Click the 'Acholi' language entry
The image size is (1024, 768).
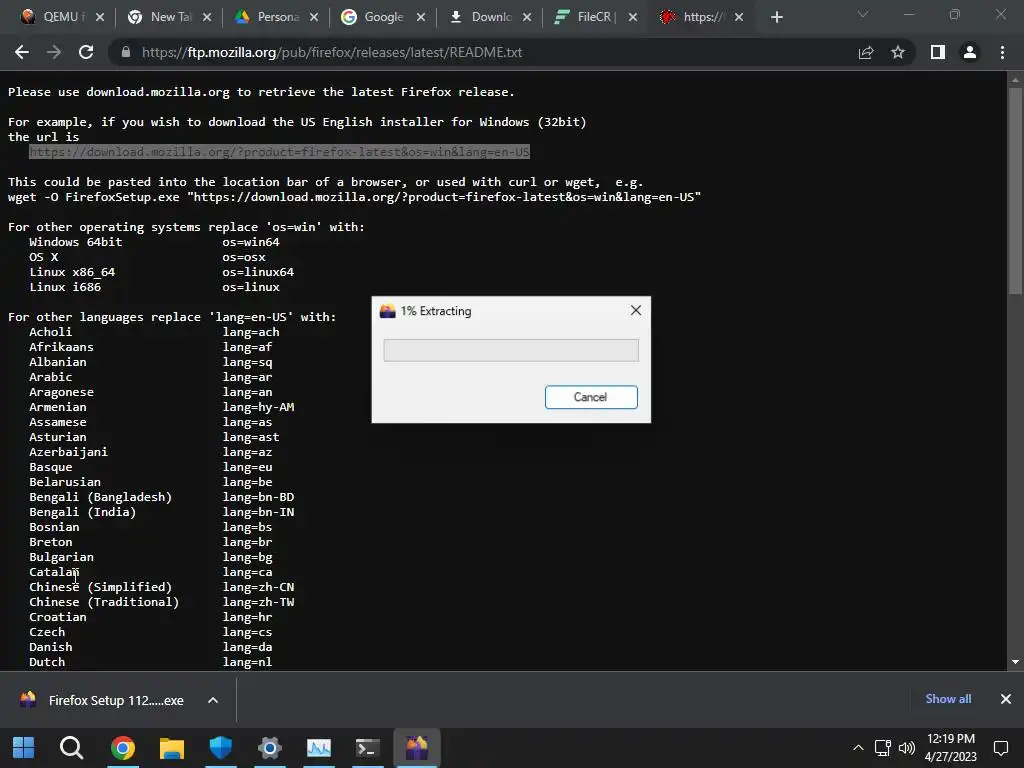(50, 332)
